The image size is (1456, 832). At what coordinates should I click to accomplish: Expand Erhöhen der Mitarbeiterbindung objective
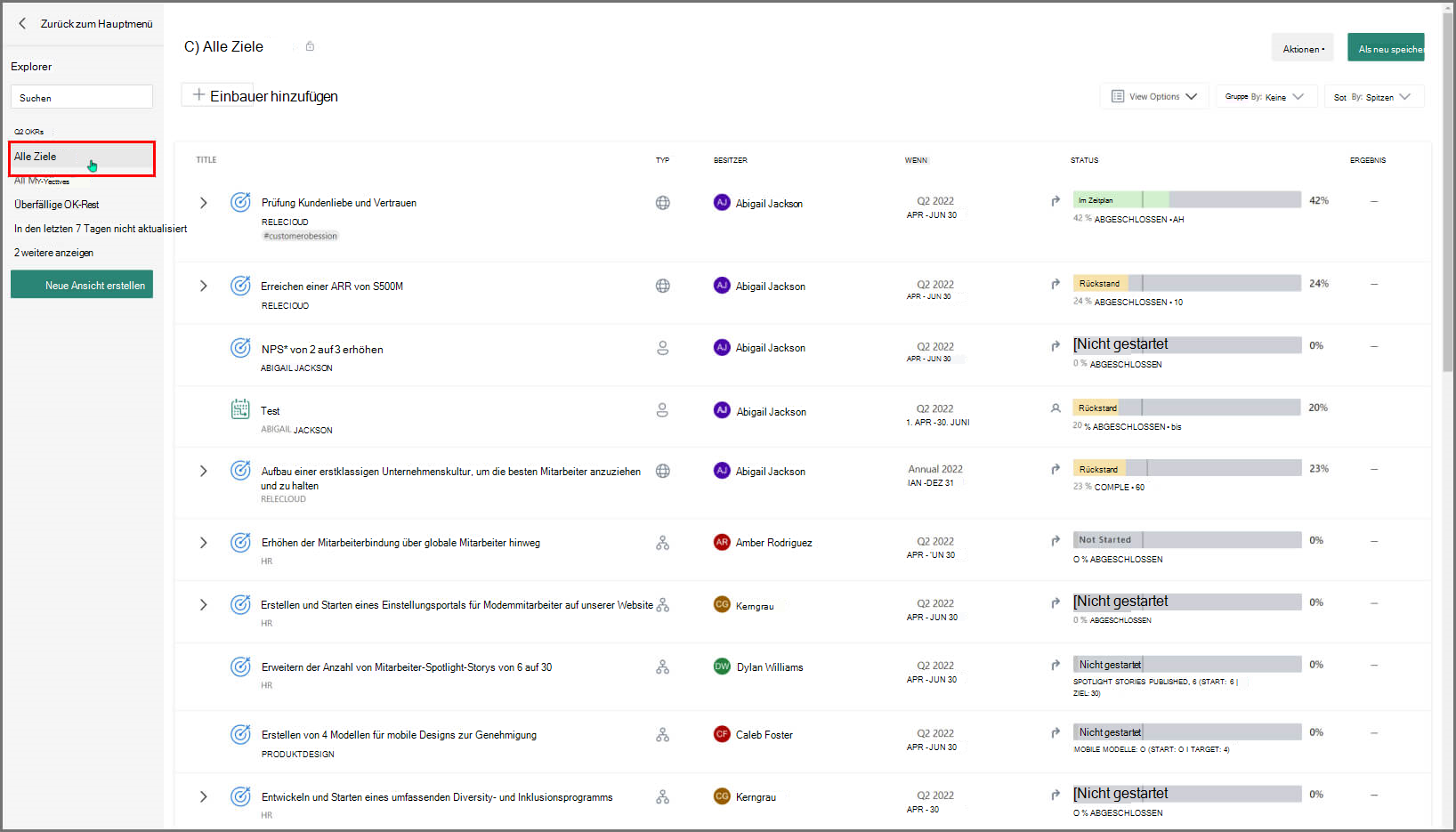coord(204,543)
